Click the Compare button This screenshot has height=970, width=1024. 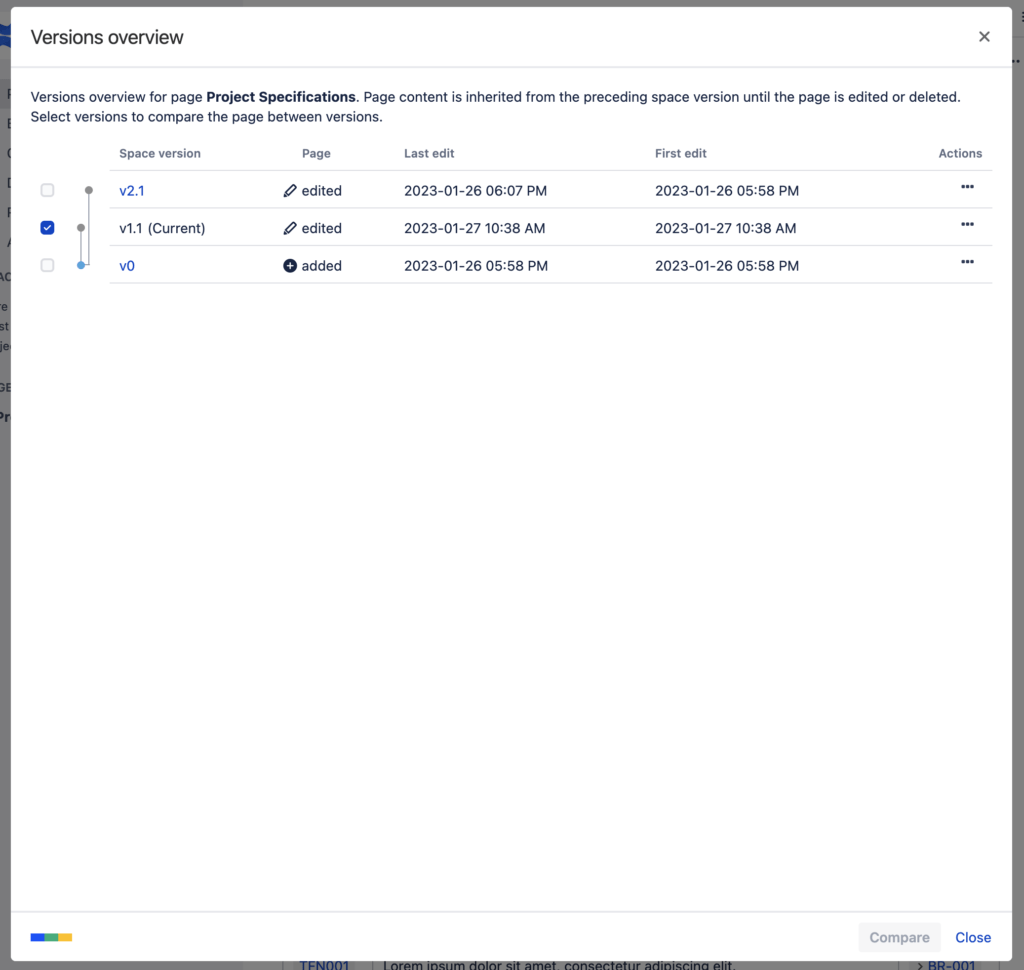pyautogui.click(x=899, y=937)
